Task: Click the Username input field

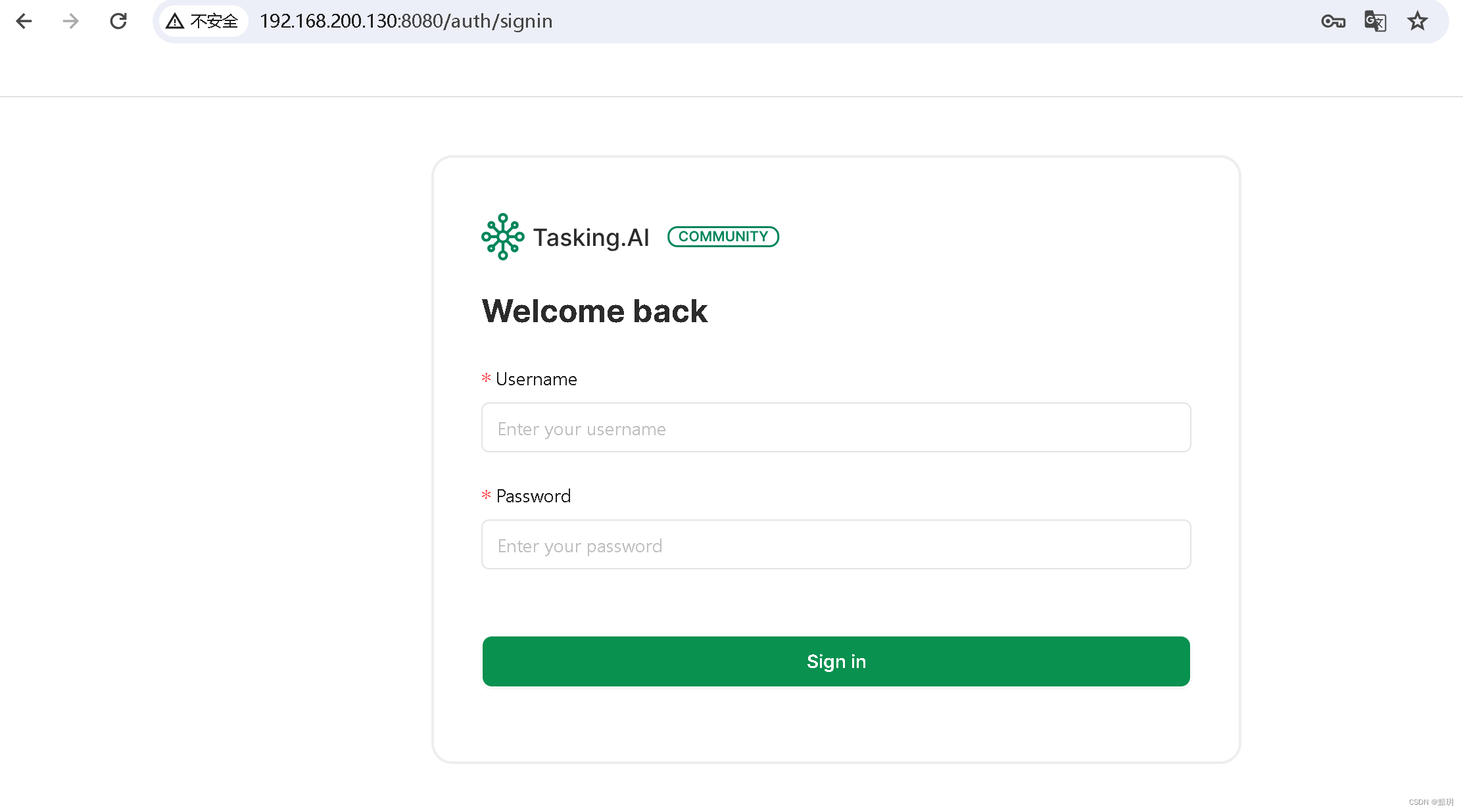Action: [835, 427]
